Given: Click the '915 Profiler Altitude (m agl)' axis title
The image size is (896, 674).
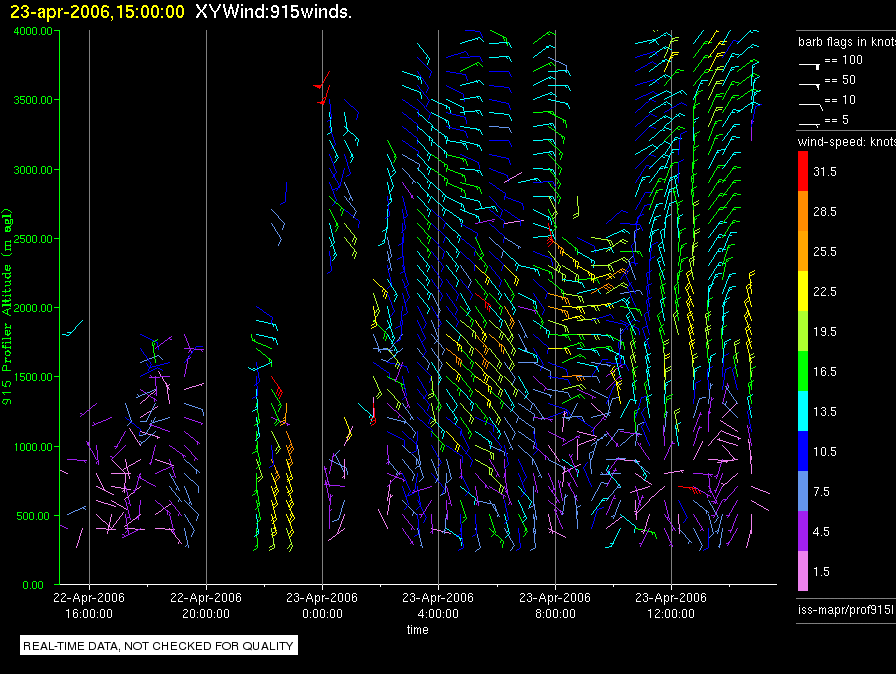Looking at the screenshot, I should [7, 307].
